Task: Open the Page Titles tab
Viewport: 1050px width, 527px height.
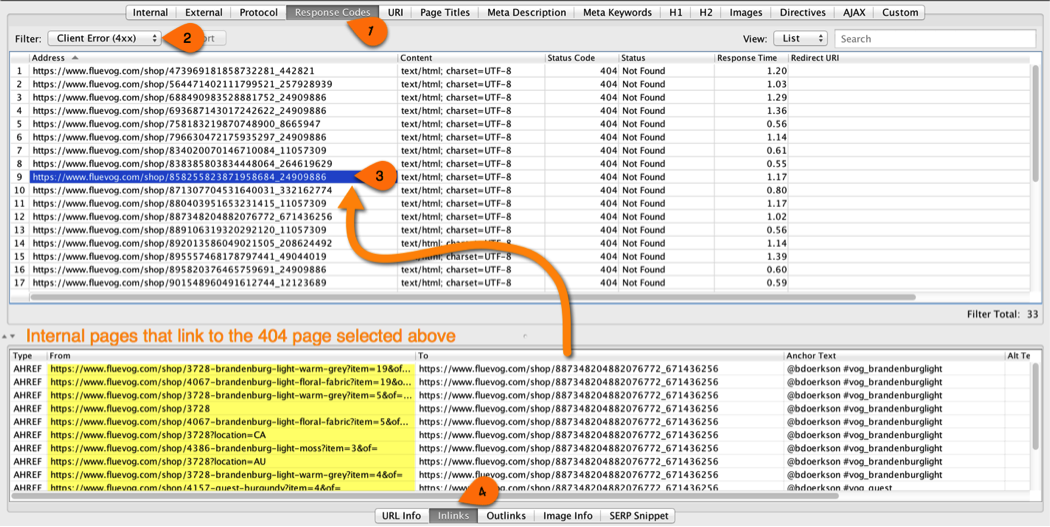Action: (445, 13)
